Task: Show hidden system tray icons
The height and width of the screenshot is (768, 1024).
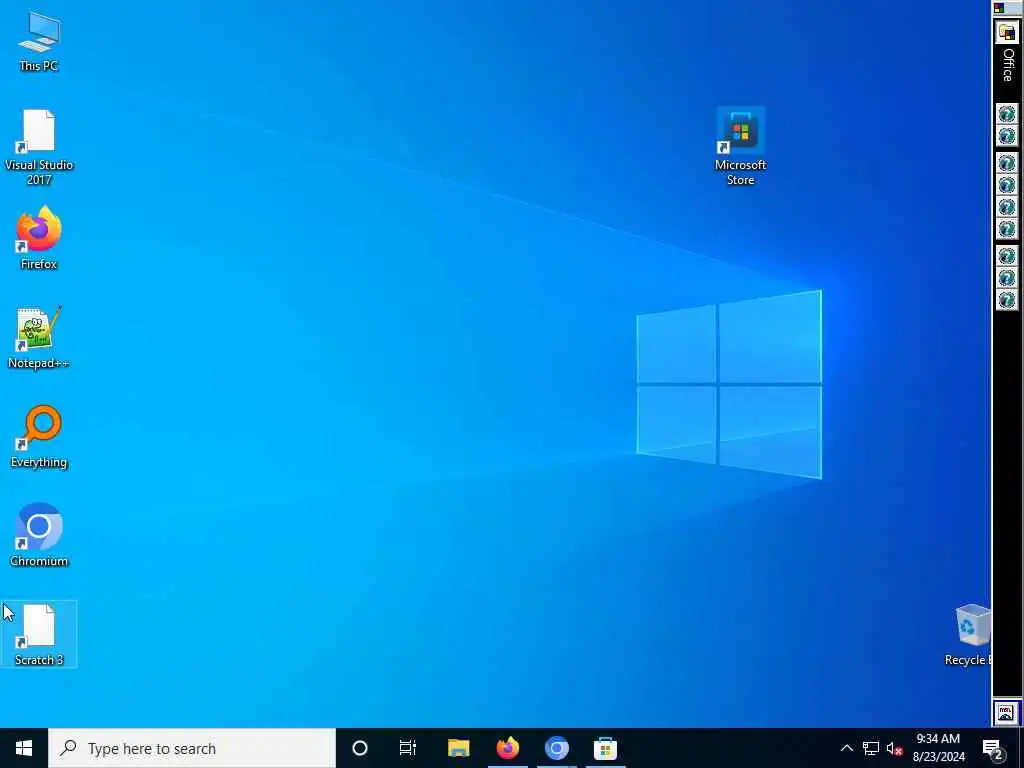Action: coord(846,748)
